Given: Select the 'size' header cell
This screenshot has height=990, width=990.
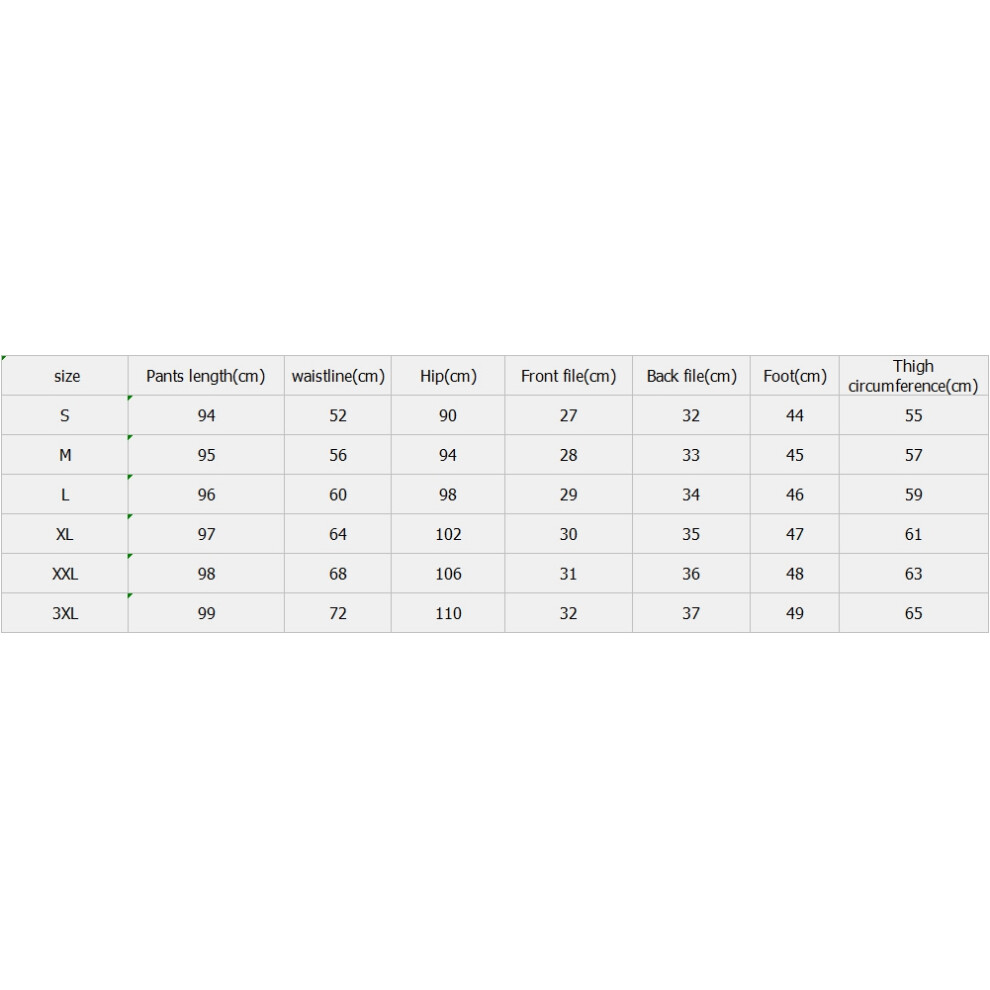Looking at the screenshot, I should [x=64, y=376].
